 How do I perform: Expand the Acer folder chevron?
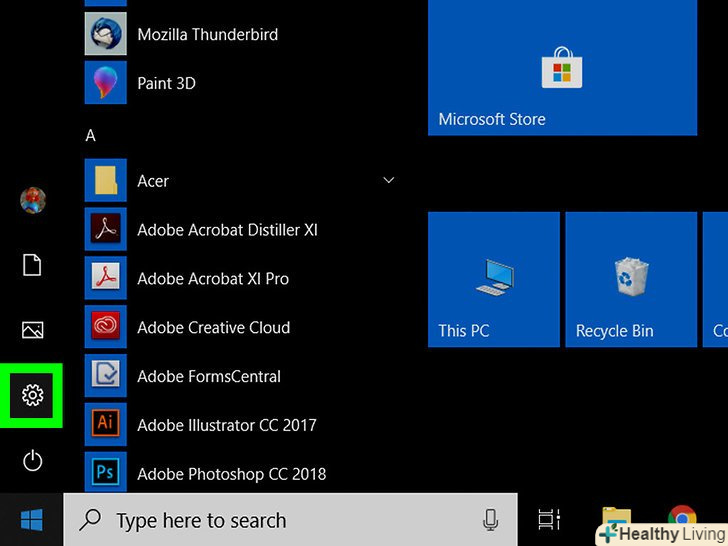[x=388, y=181]
